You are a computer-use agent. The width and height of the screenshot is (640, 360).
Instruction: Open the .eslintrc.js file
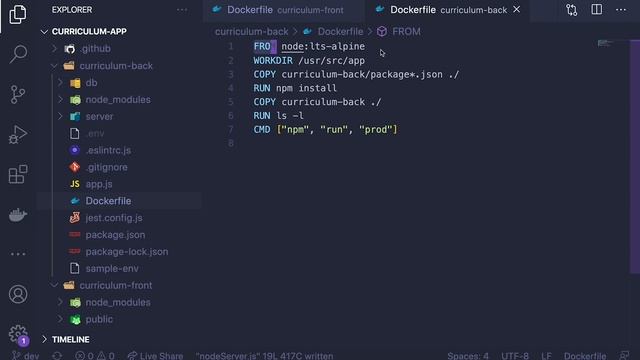[x=108, y=150]
